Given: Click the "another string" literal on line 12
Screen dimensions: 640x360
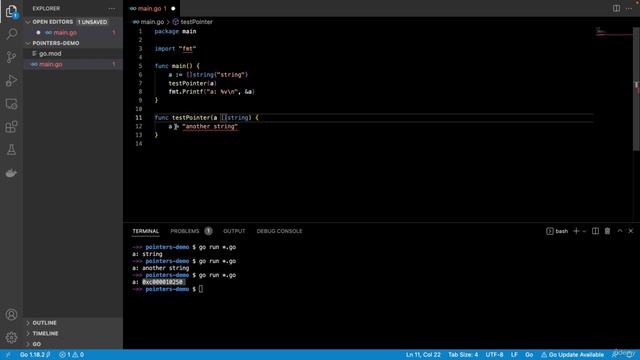Looking at the screenshot, I should click(210, 127).
